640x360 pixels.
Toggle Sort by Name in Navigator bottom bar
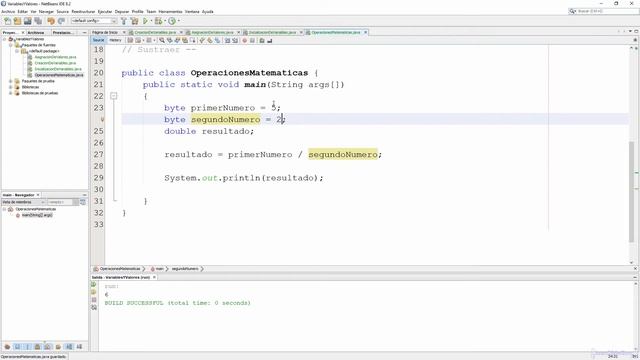(x=69, y=347)
